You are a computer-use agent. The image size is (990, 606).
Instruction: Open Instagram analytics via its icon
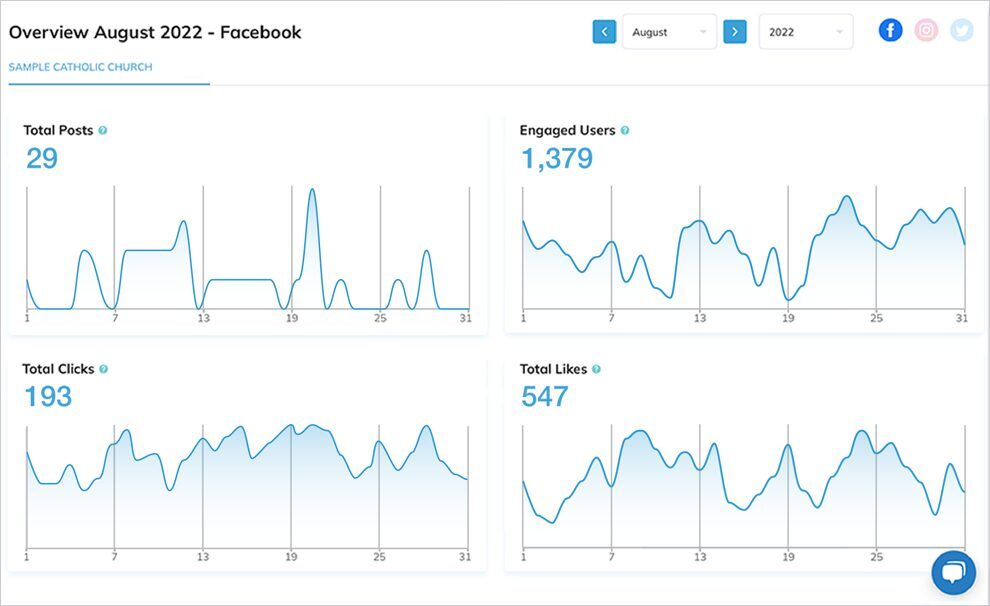point(925,29)
